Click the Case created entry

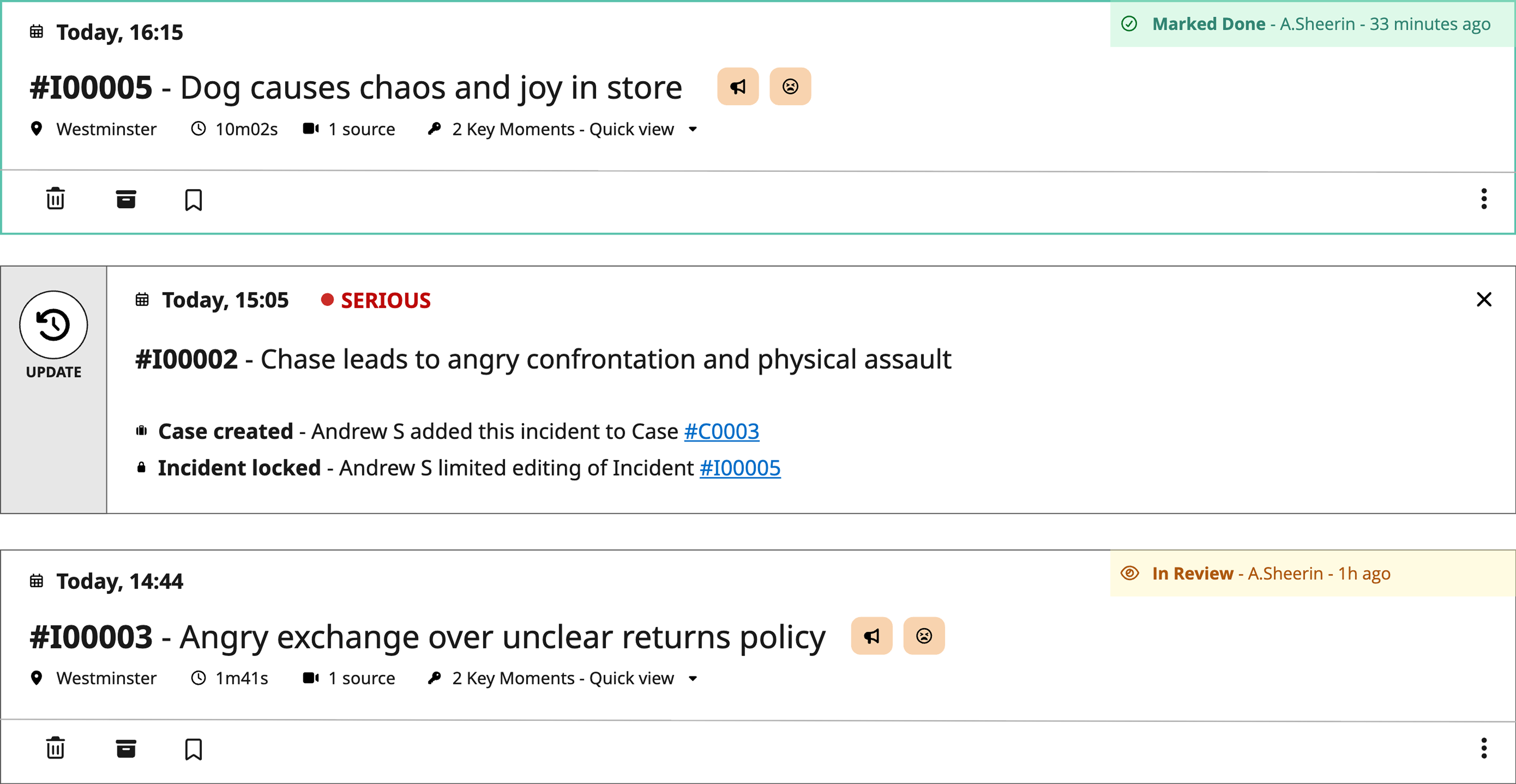447,432
